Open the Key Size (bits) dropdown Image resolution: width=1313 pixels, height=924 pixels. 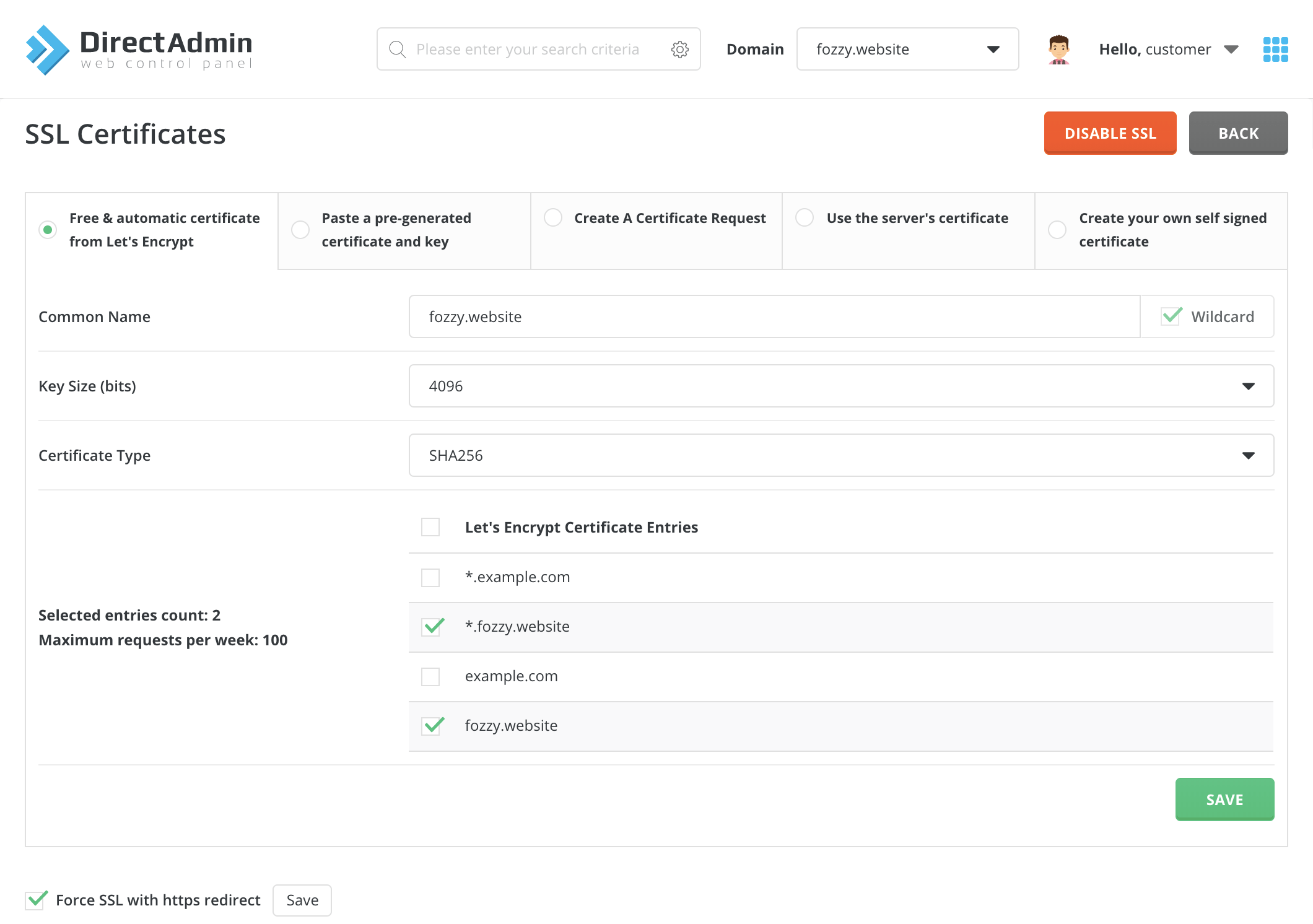[x=841, y=386]
